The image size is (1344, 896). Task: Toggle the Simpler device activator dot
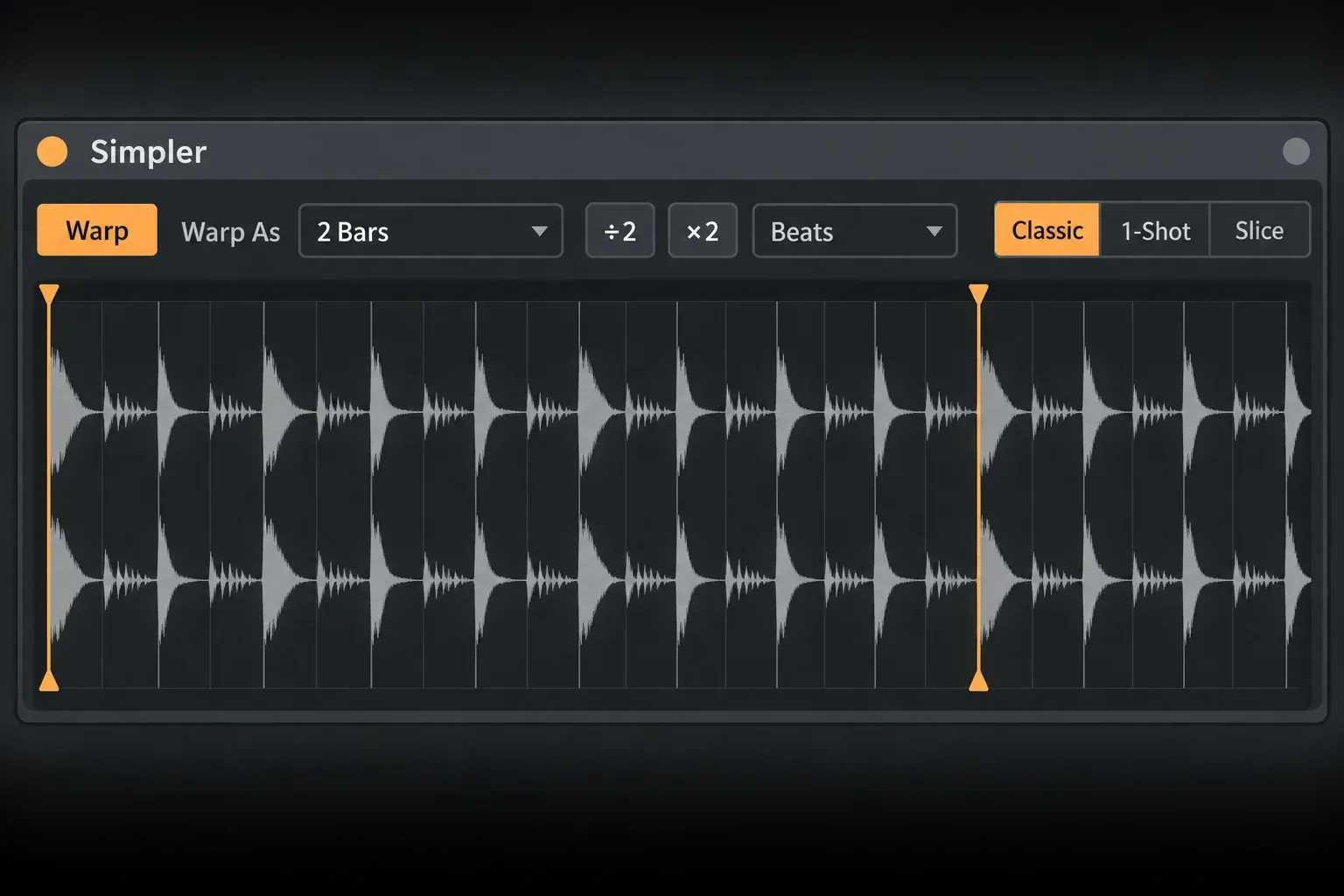(52, 151)
